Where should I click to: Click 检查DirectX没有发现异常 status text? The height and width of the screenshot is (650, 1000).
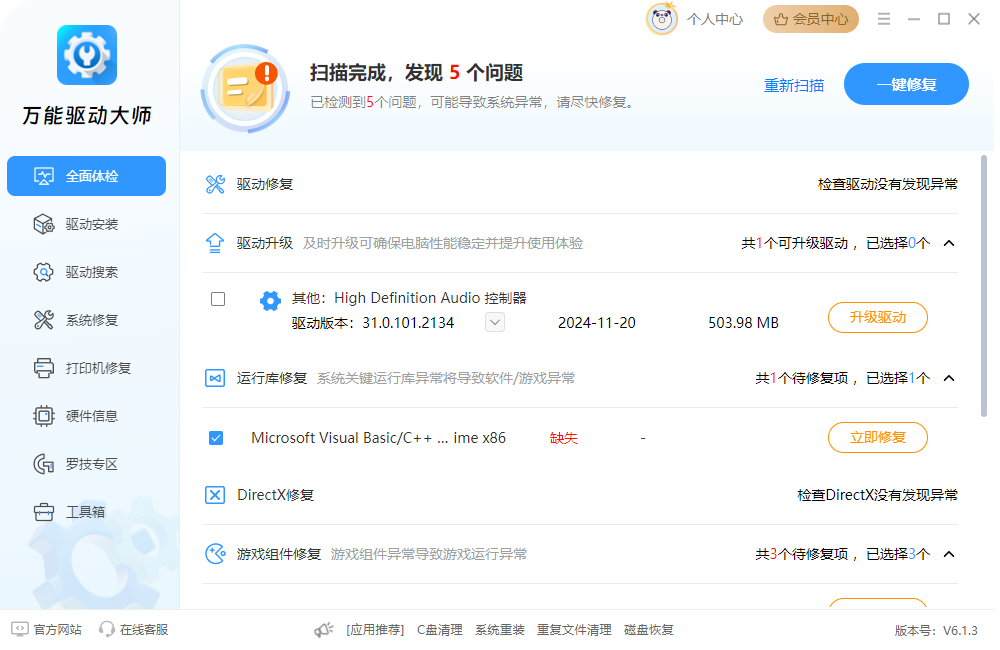[878, 496]
